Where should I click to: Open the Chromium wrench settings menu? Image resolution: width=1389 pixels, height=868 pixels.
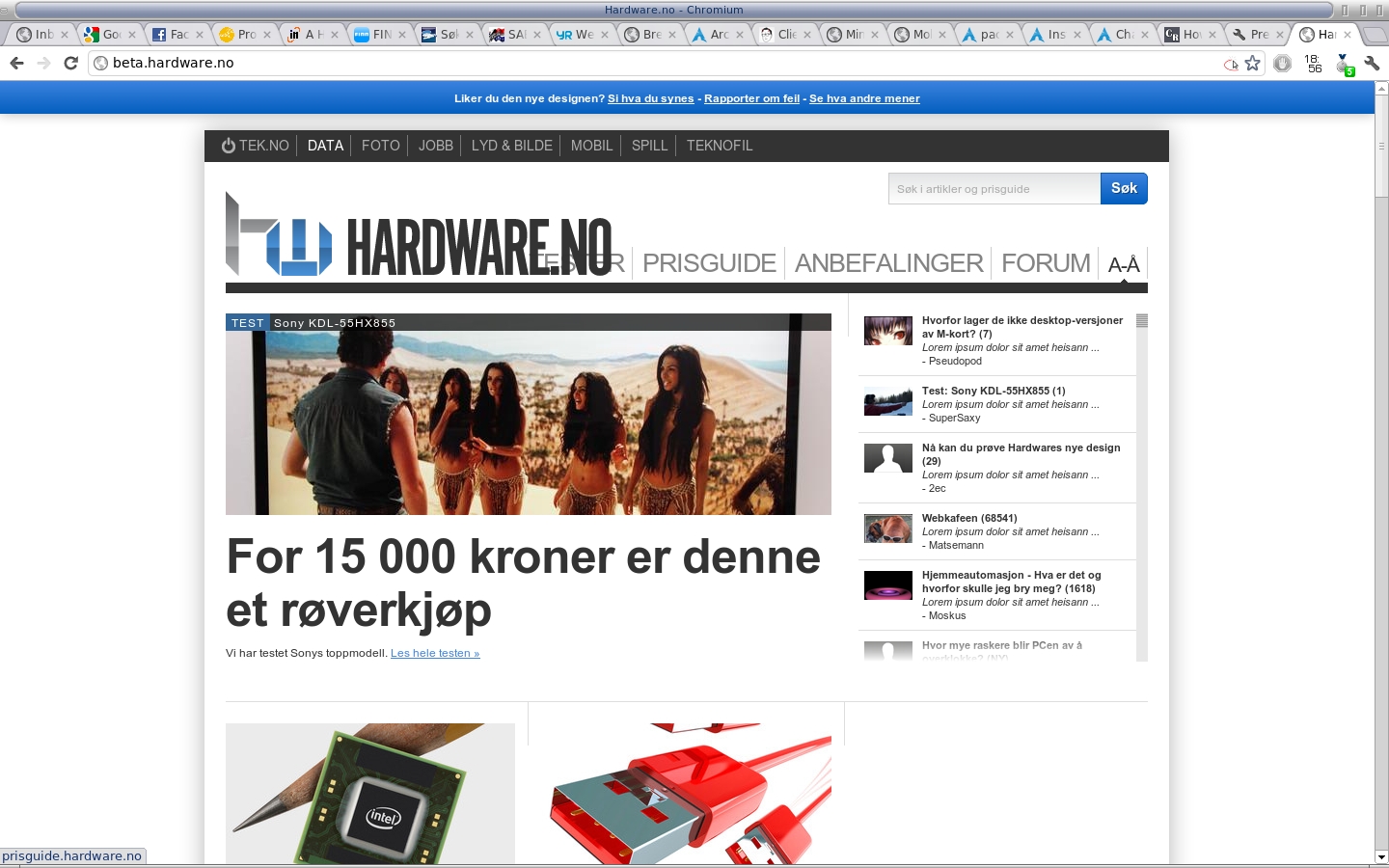point(1372,63)
